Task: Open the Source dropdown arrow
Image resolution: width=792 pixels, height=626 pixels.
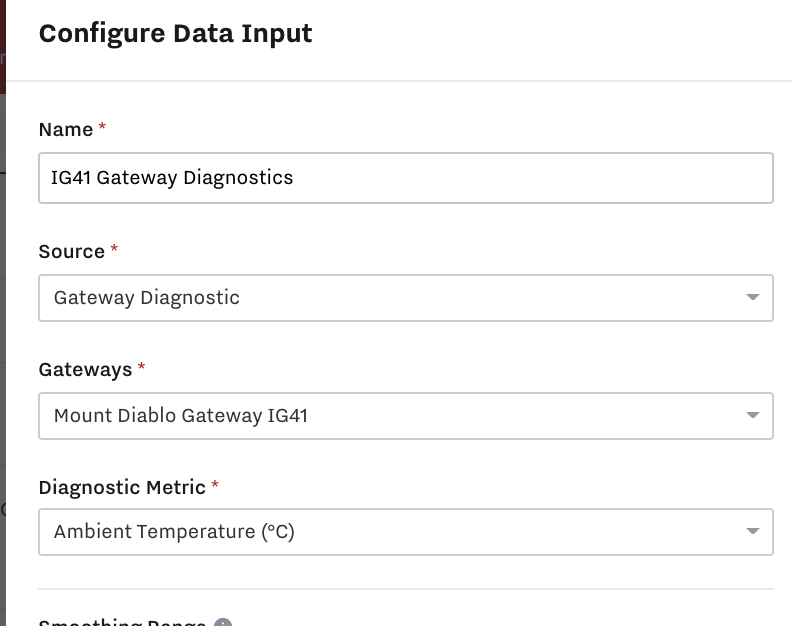Action: click(x=753, y=297)
